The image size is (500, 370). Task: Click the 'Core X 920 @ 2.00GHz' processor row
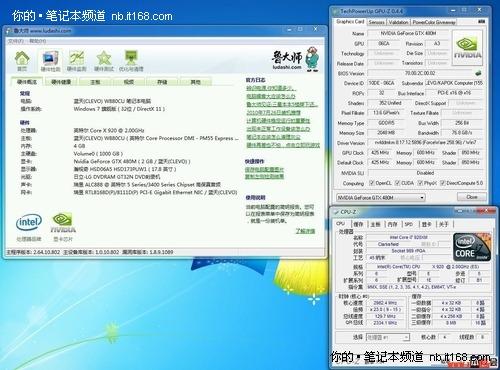pyautogui.click(x=109, y=130)
